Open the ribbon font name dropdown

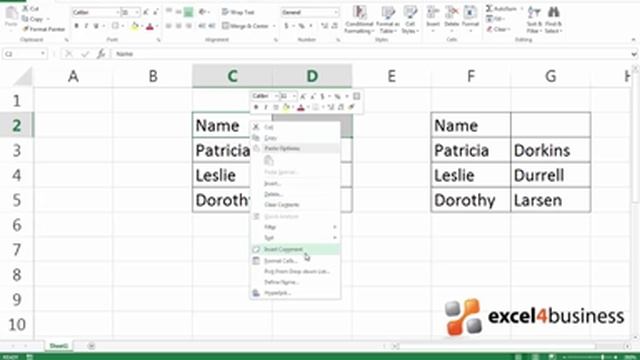tap(118, 12)
